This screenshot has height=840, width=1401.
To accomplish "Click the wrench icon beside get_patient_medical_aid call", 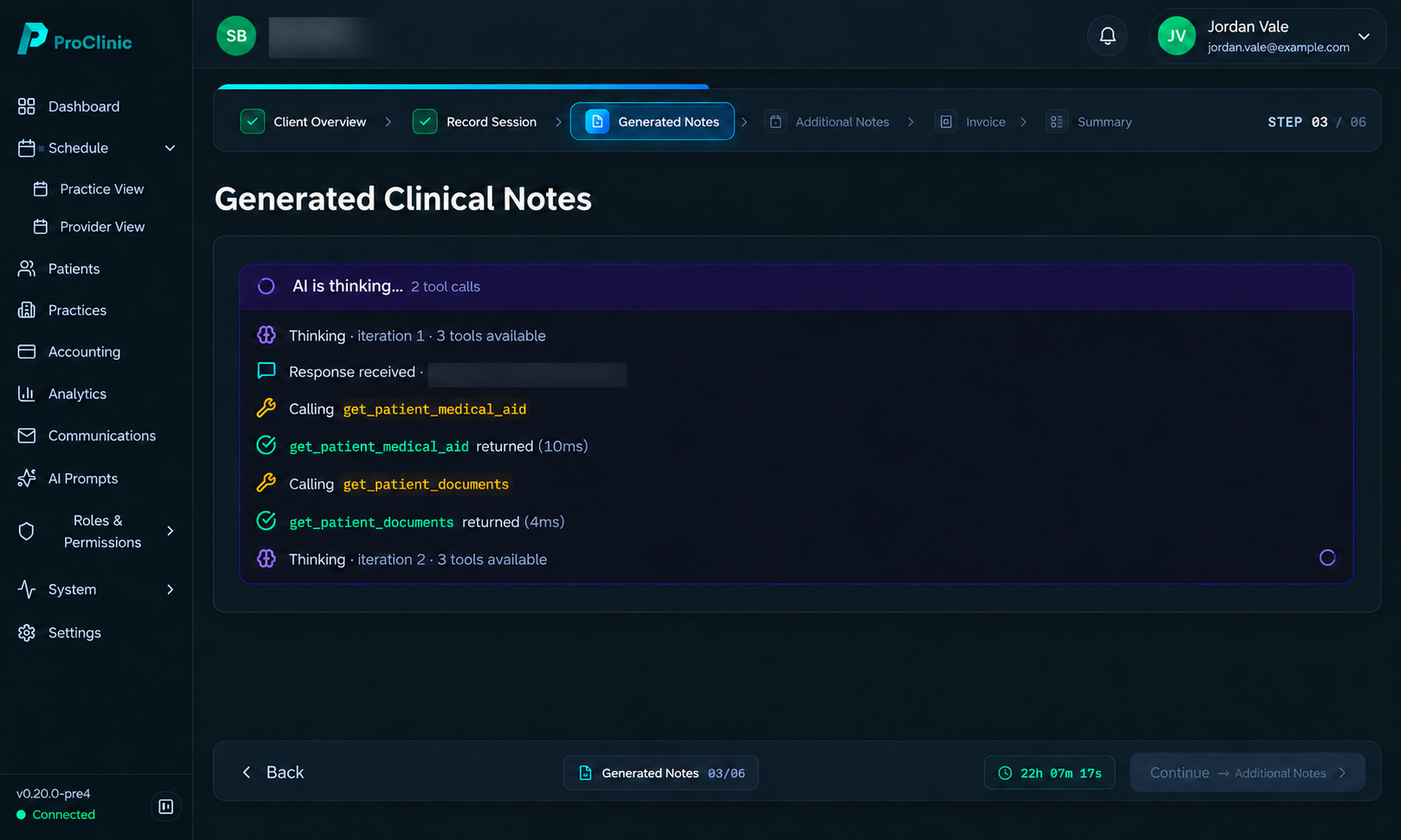I will [267, 408].
